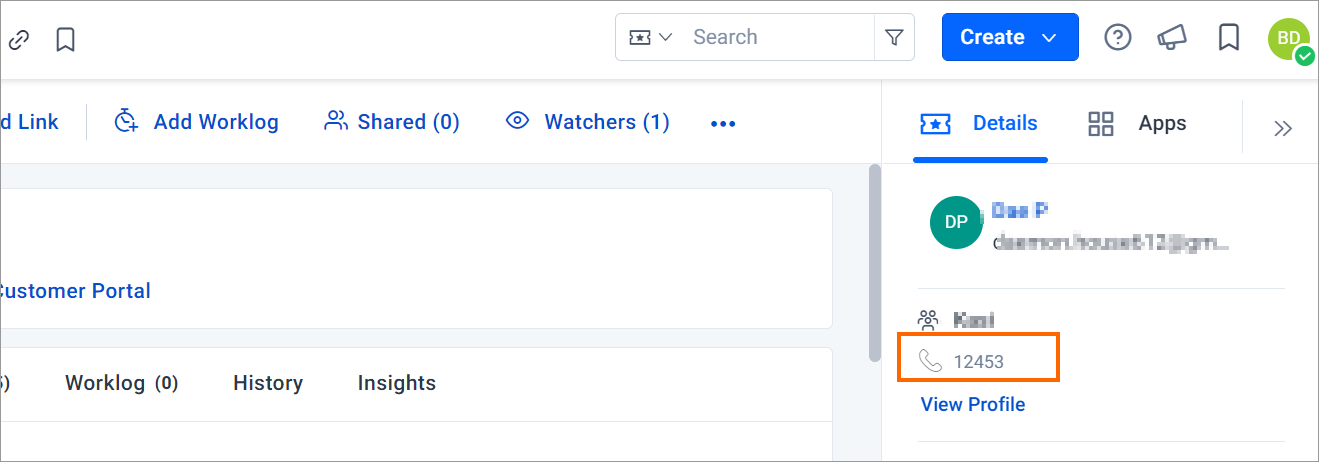
Task: Copy the ticket link with chain icon
Action: click(19, 40)
